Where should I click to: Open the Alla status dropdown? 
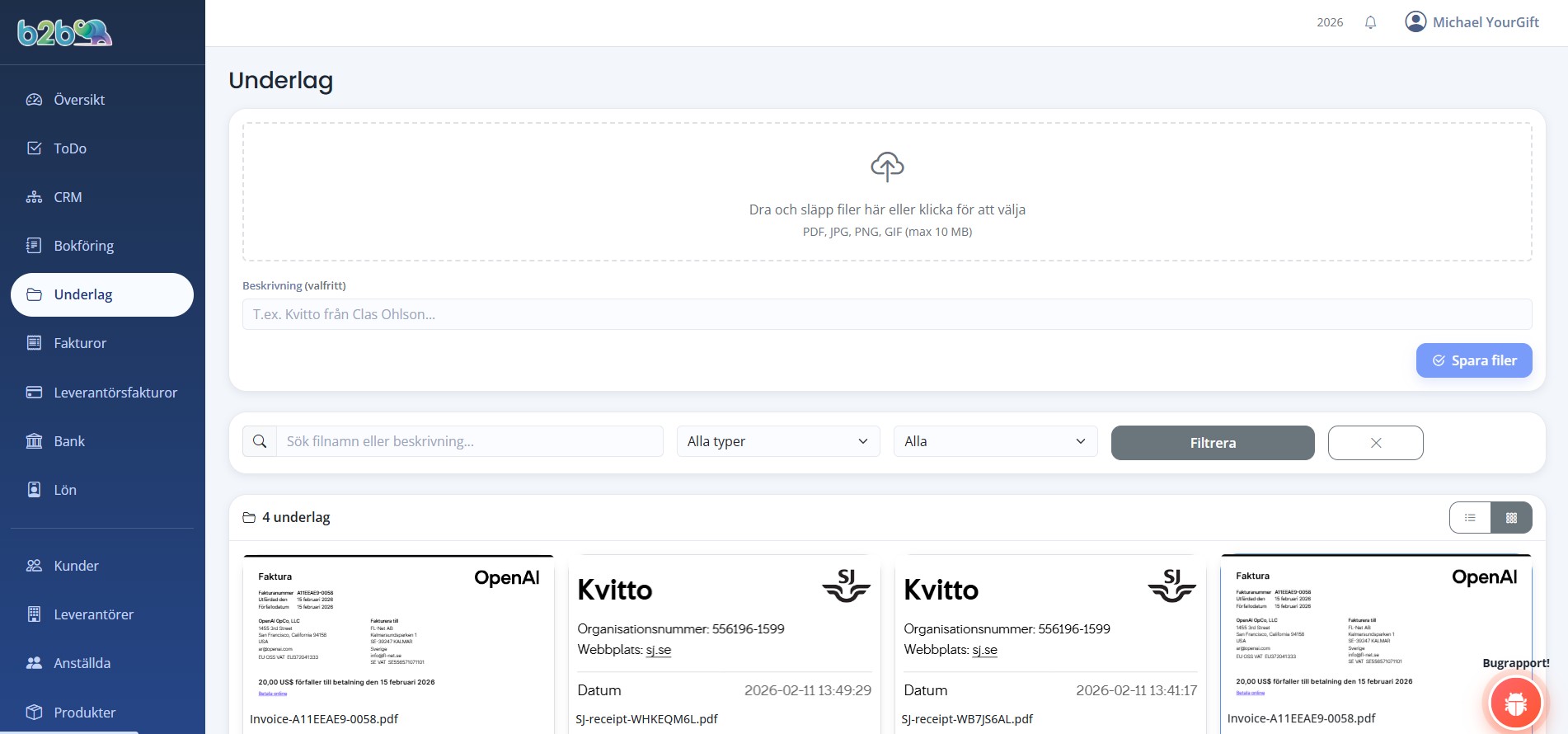[x=995, y=441]
